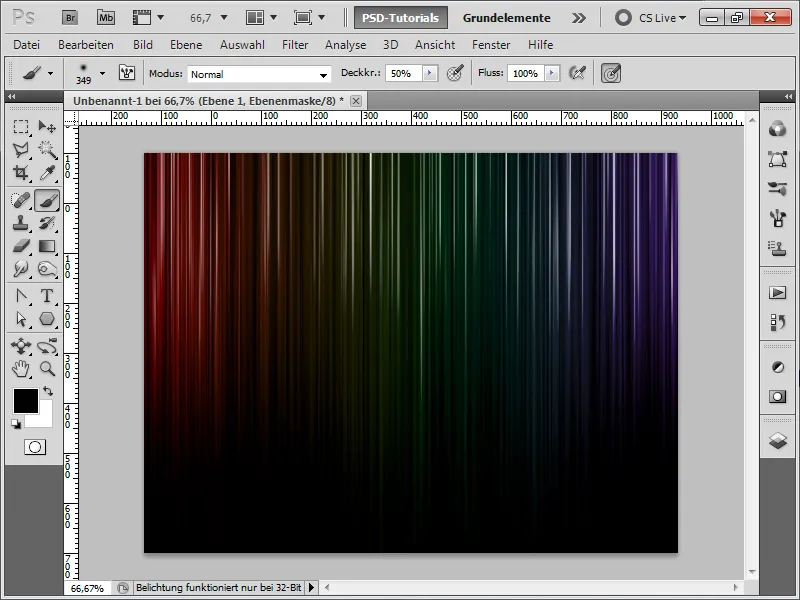Open the Filter menu
The image size is (800, 600).
click(295, 45)
